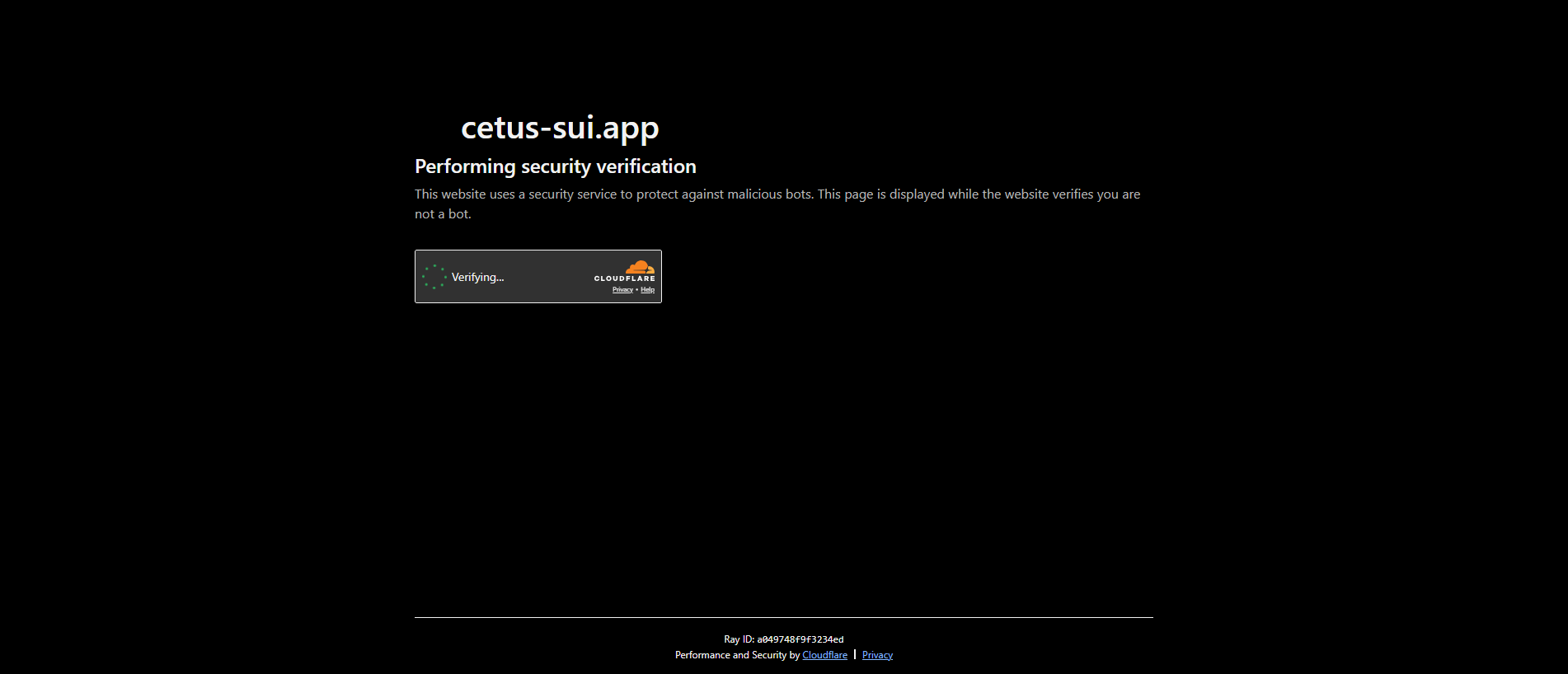The height and width of the screenshot is (674, 1568).
Task: Open the Help link inside verification widget
Action: point(648,290)
